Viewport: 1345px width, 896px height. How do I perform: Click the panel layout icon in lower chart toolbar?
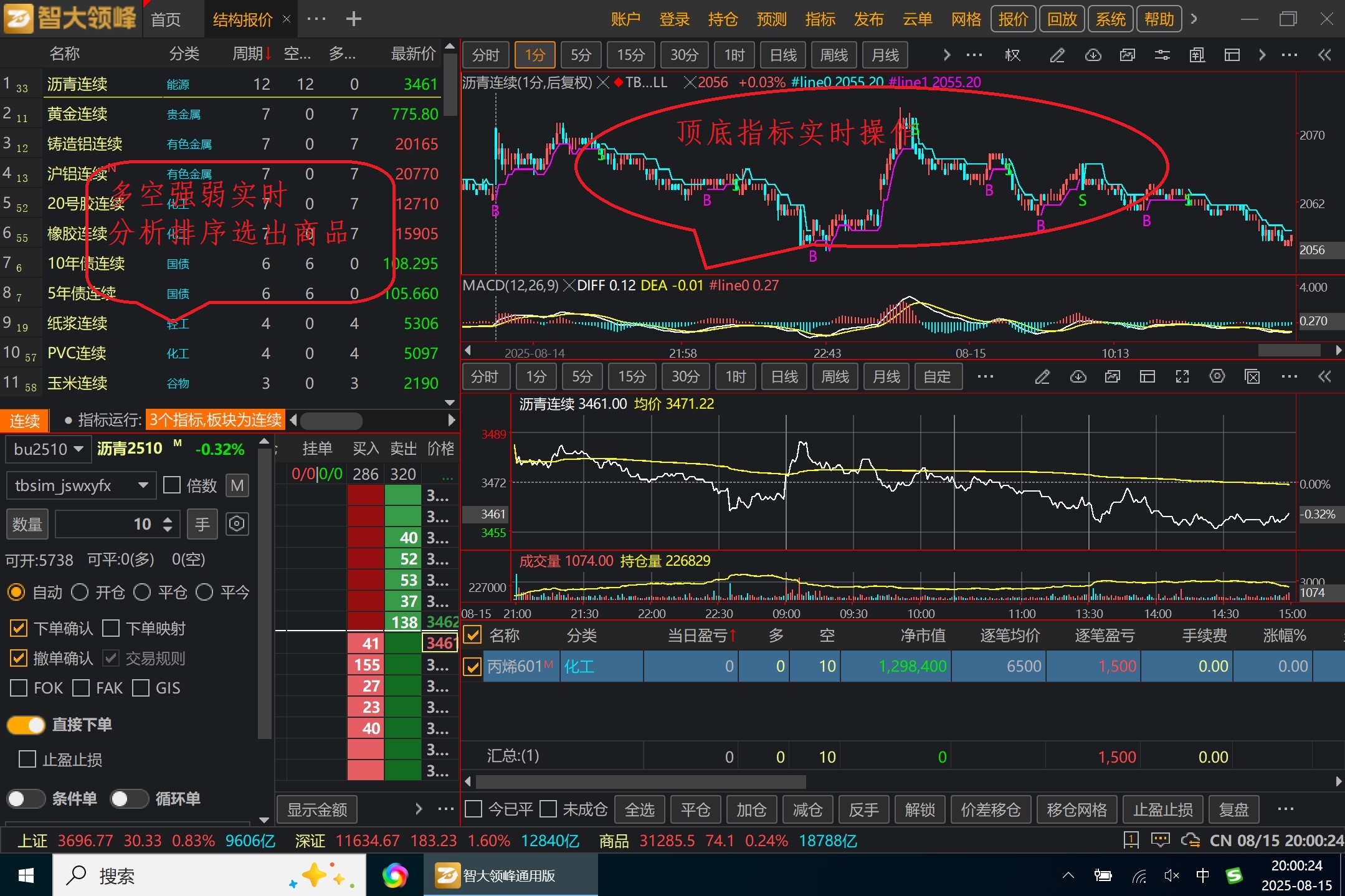[1148, 377]
